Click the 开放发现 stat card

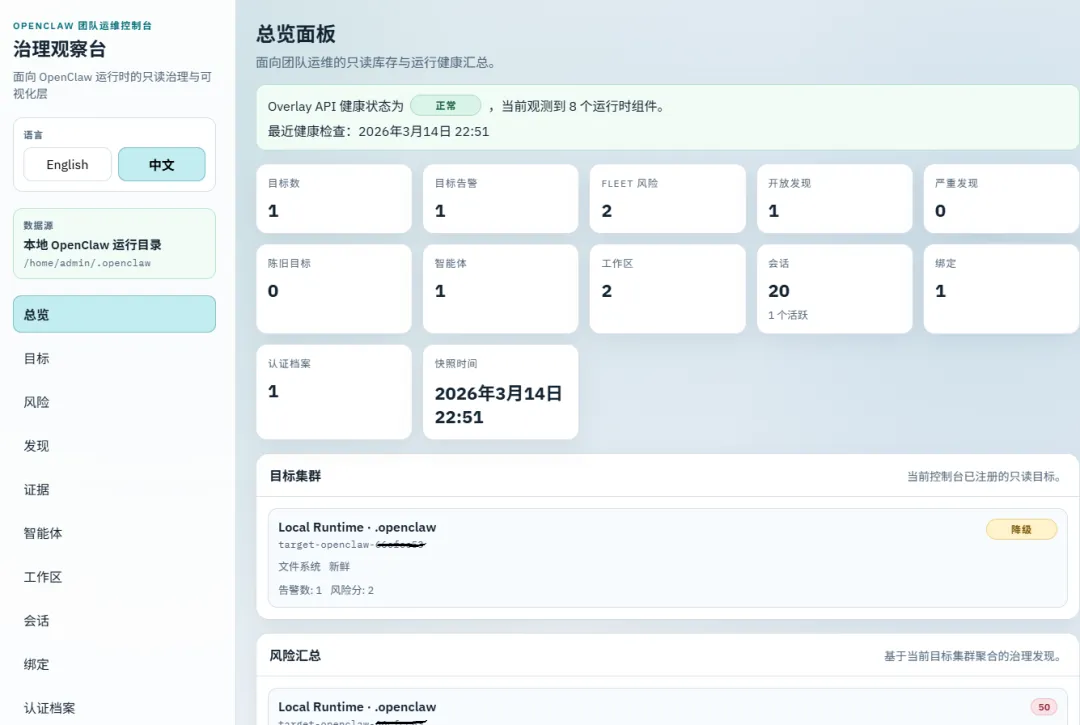(835, 198)
